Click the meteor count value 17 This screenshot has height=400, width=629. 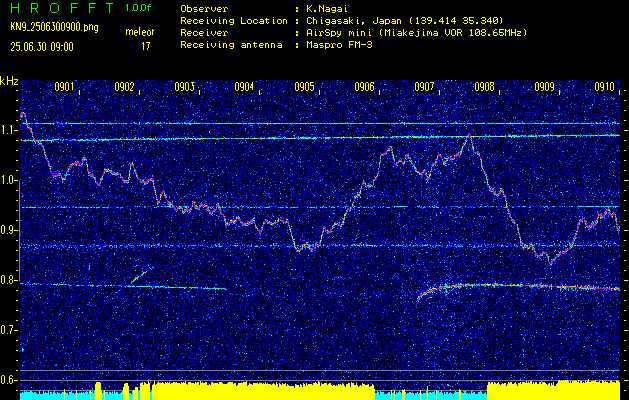(x=146, y=47)
